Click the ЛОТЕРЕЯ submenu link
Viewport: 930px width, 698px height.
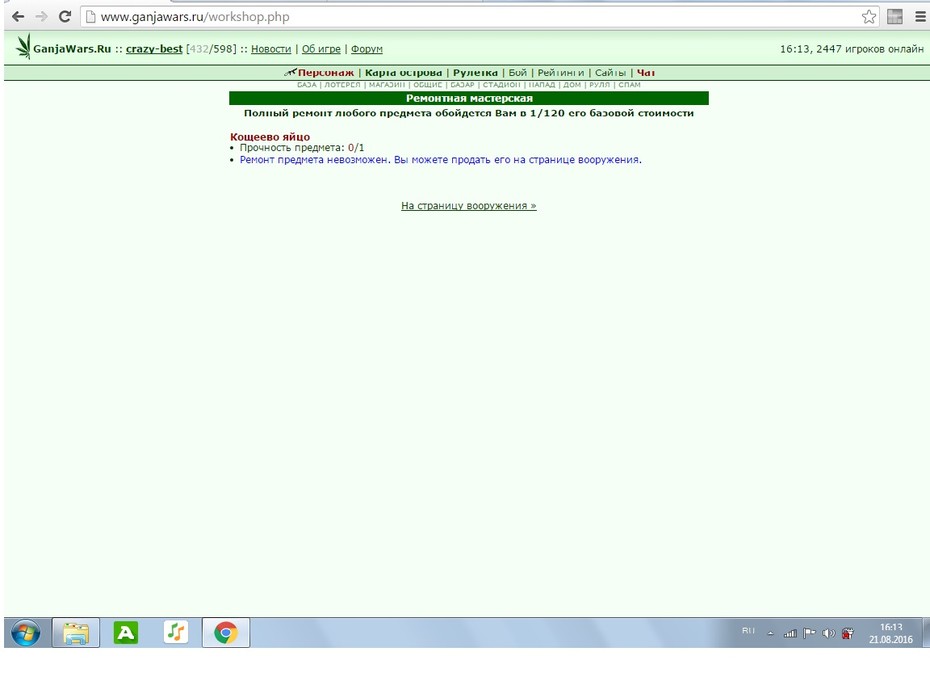[342, 85]
